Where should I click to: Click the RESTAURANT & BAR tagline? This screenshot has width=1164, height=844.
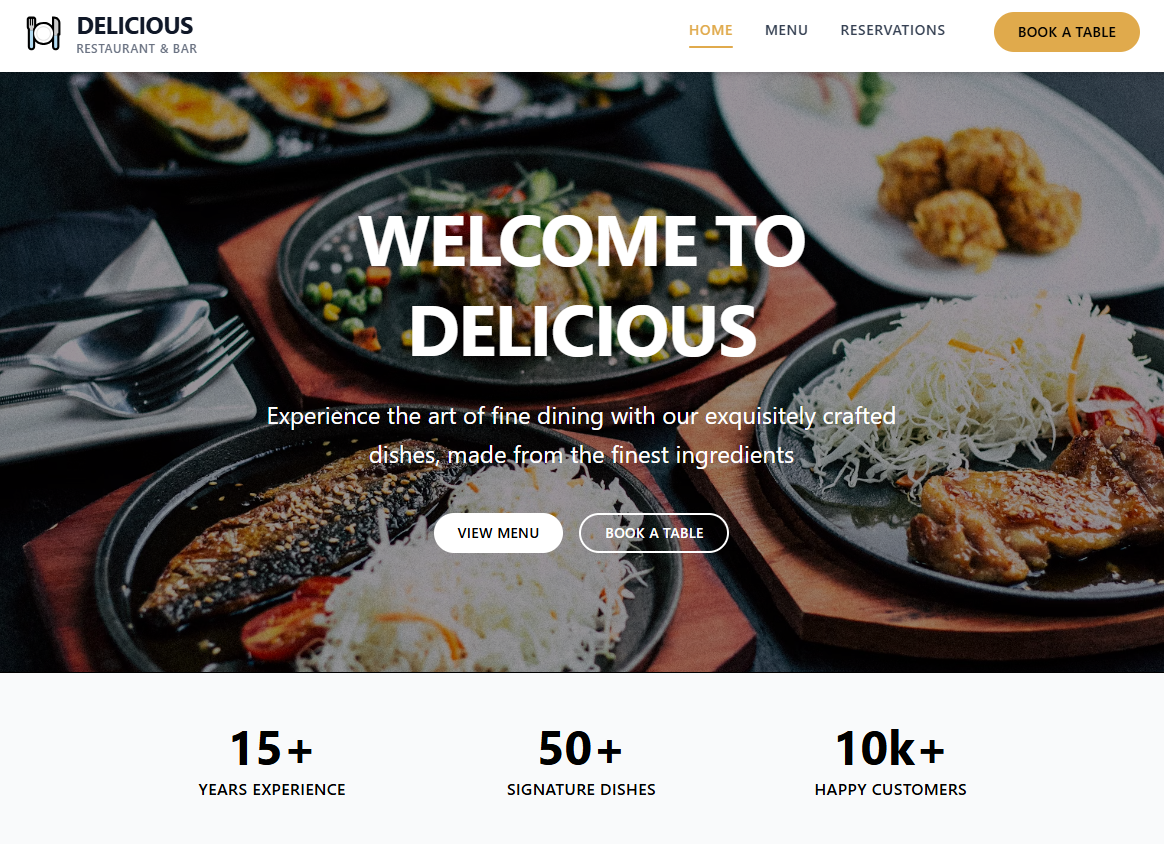point(137,49)
